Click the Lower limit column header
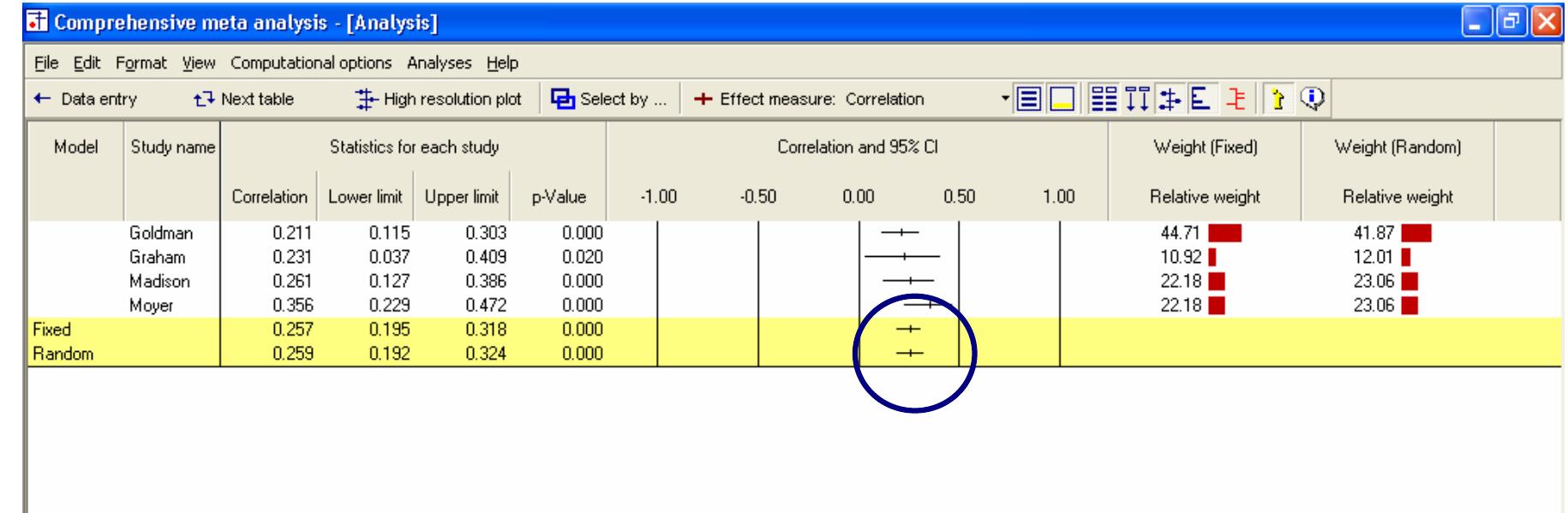 click(365, 197)
